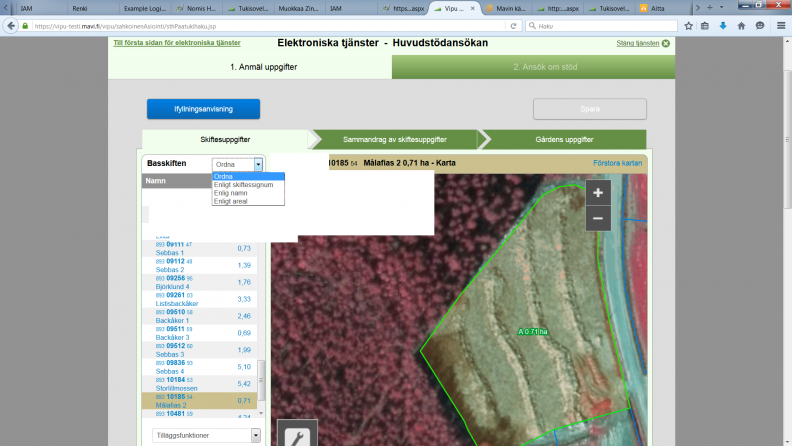Open the Firefox hamburger menu
The height and width of the screenshot is (446, 792).
click(781, 26)
